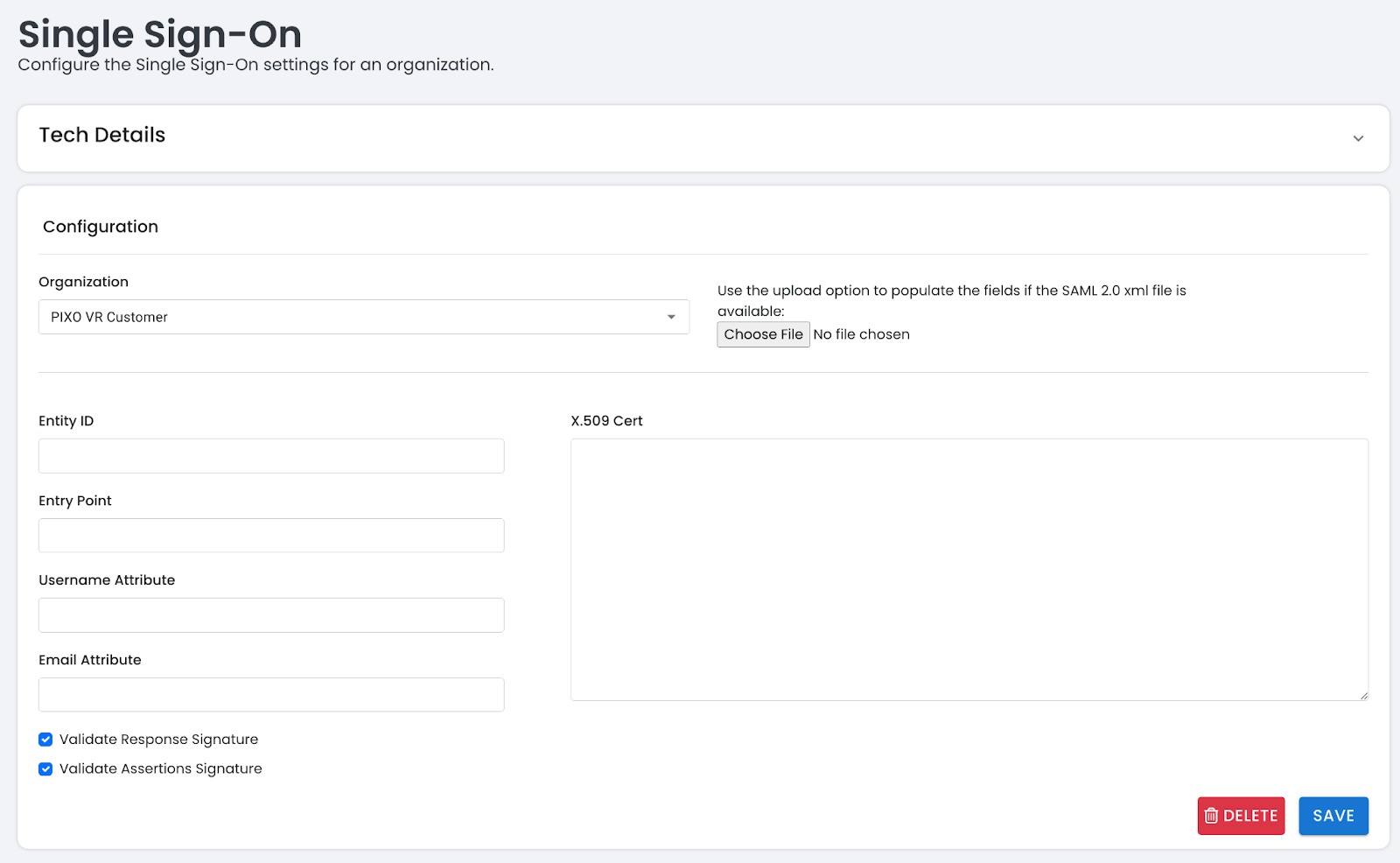Click the Organization dropdown caret arrow

click(x=671, y=317)
